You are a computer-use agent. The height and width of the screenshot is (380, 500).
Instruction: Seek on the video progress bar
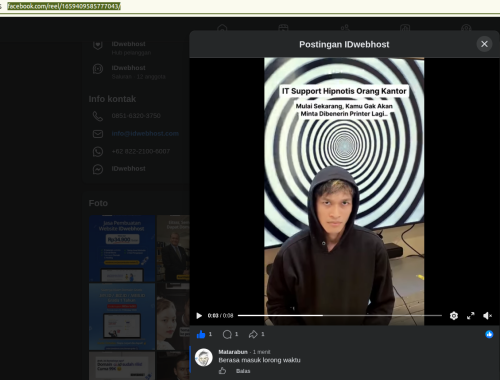click(340, 315)
